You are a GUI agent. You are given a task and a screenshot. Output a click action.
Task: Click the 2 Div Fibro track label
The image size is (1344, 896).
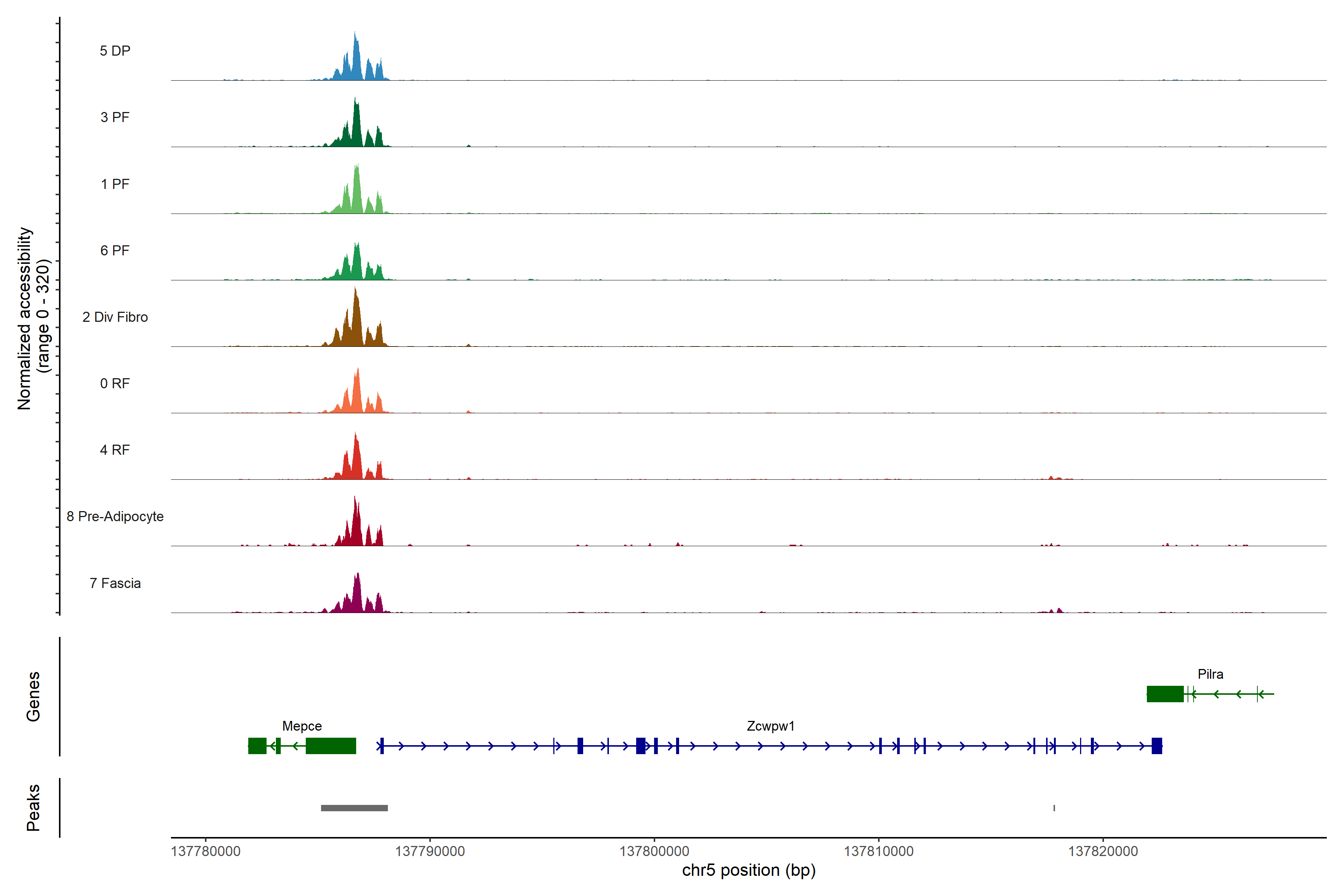(x=115, y=317)
